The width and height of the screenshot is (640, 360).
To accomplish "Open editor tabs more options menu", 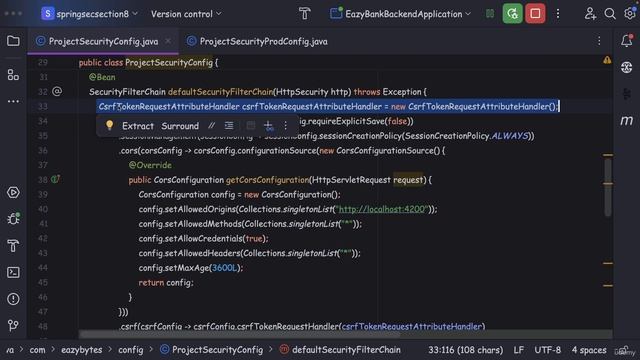I will 599,41.
